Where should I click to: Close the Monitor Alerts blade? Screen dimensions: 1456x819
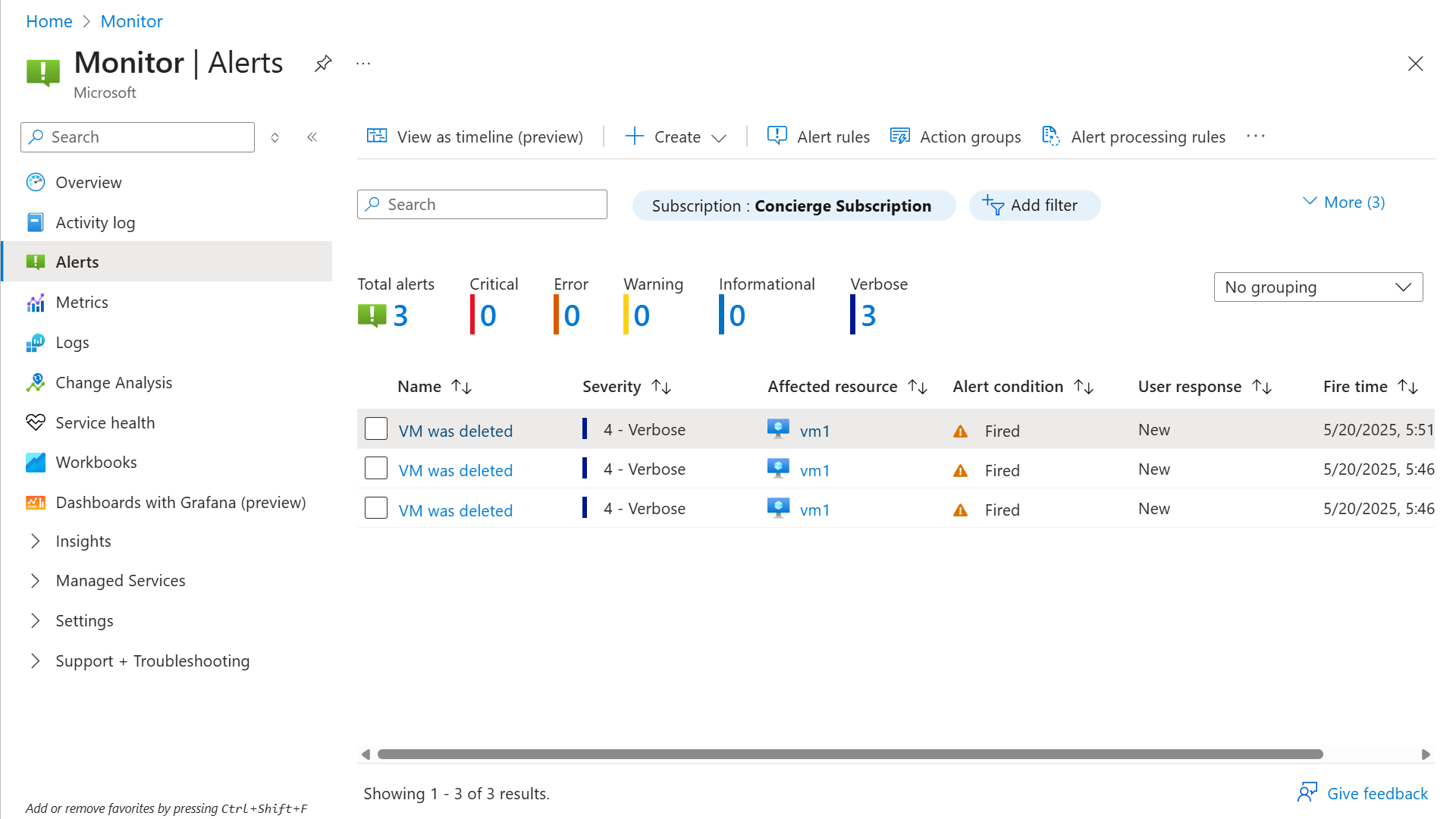(1415, 64)
